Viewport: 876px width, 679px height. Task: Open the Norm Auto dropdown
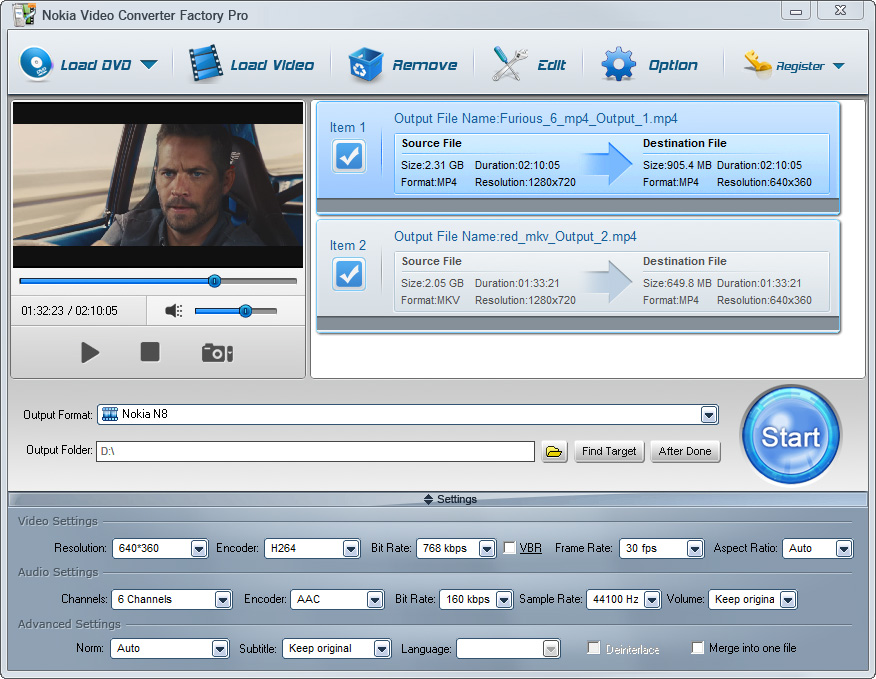click(x=220, y=649)
